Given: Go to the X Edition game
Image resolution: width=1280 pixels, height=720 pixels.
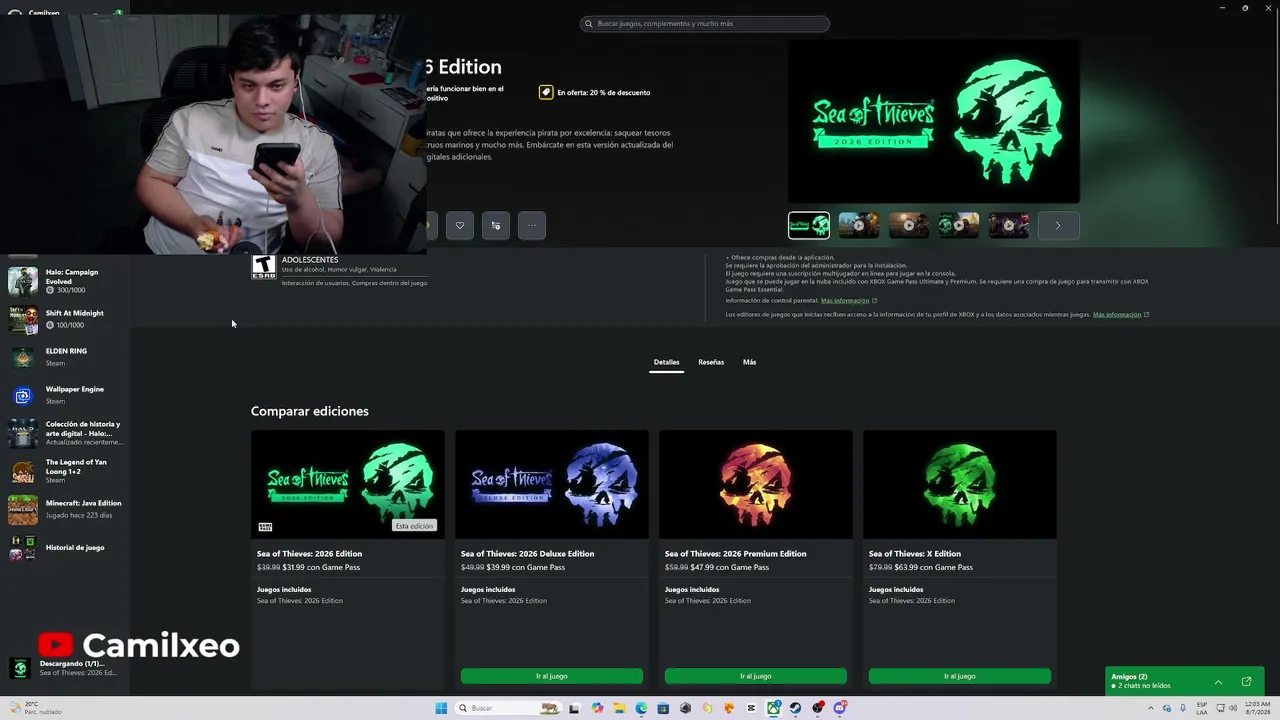Looking at the screenshot, I should [x=960, y=676].
